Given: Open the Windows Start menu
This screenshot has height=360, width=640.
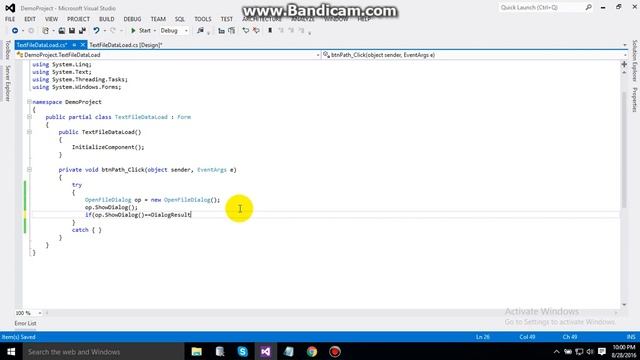Looking at the screenshot, I should [11, 351].
